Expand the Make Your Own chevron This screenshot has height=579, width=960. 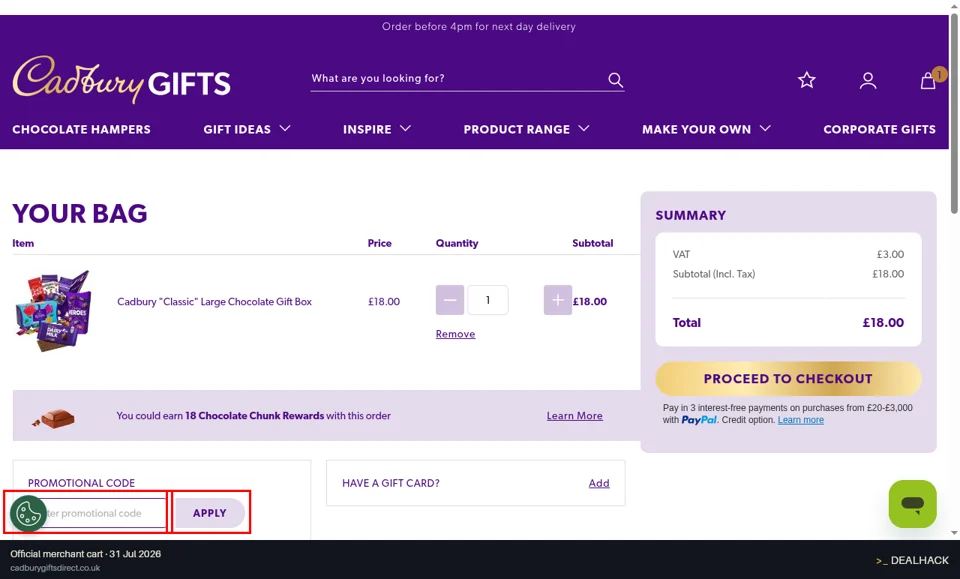[x=765, y=129]
